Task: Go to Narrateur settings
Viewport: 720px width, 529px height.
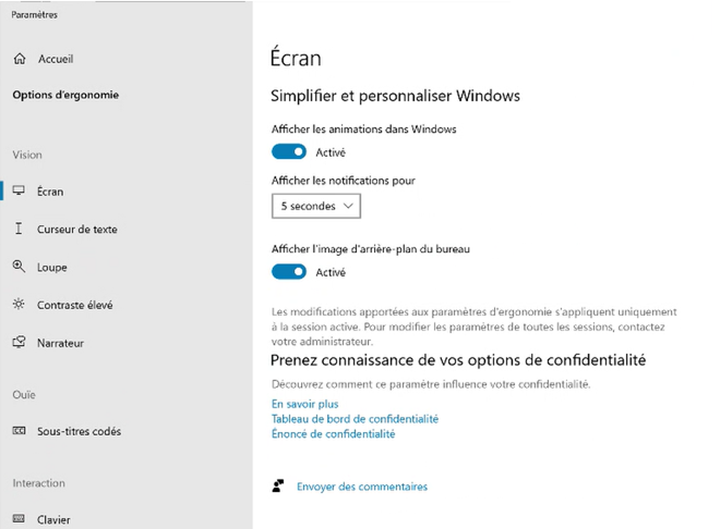Action: point(60,343)
